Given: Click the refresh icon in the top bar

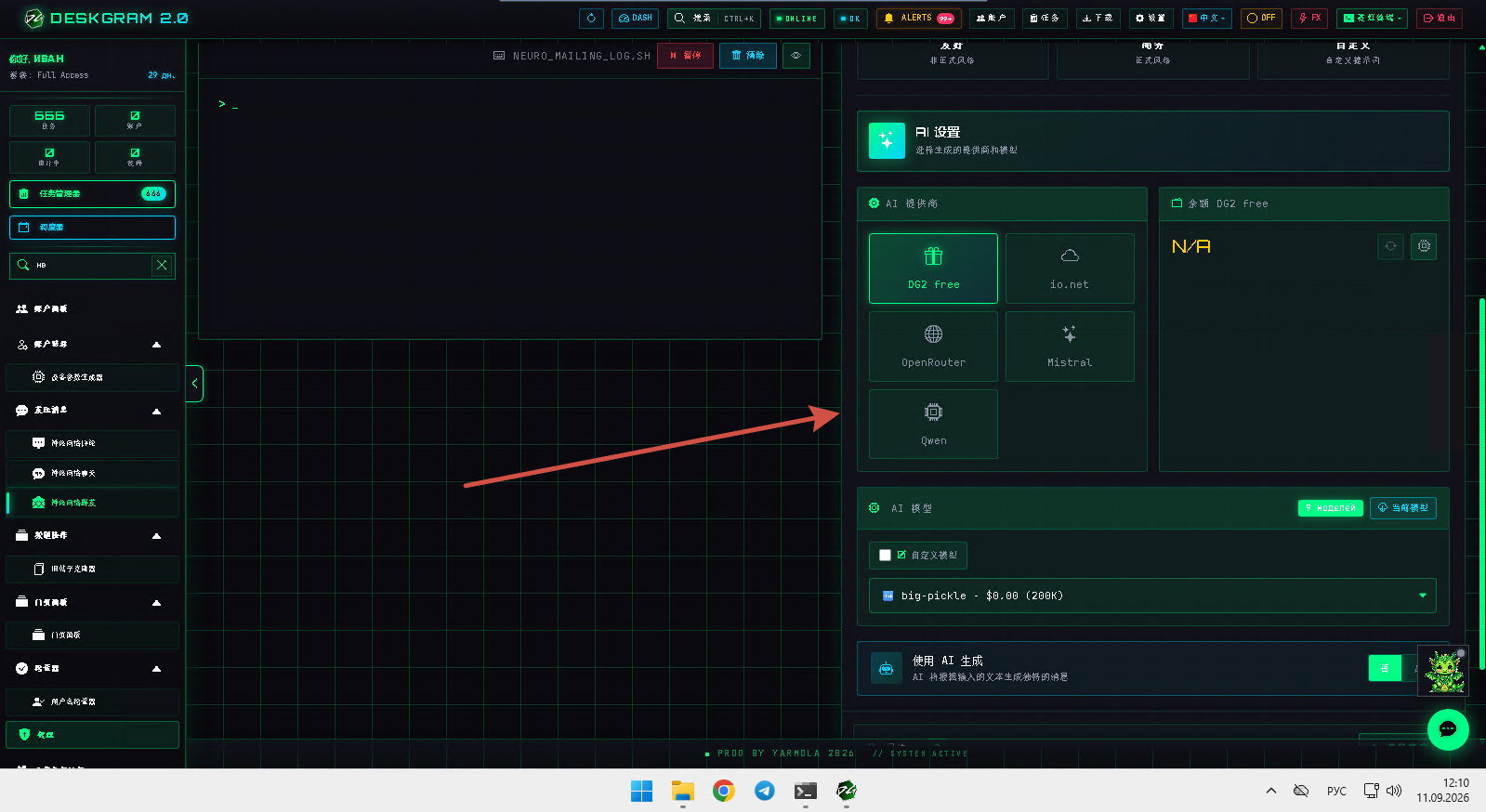Looking at the screenshot, I should pyautogui.click(x=591, y=18).
